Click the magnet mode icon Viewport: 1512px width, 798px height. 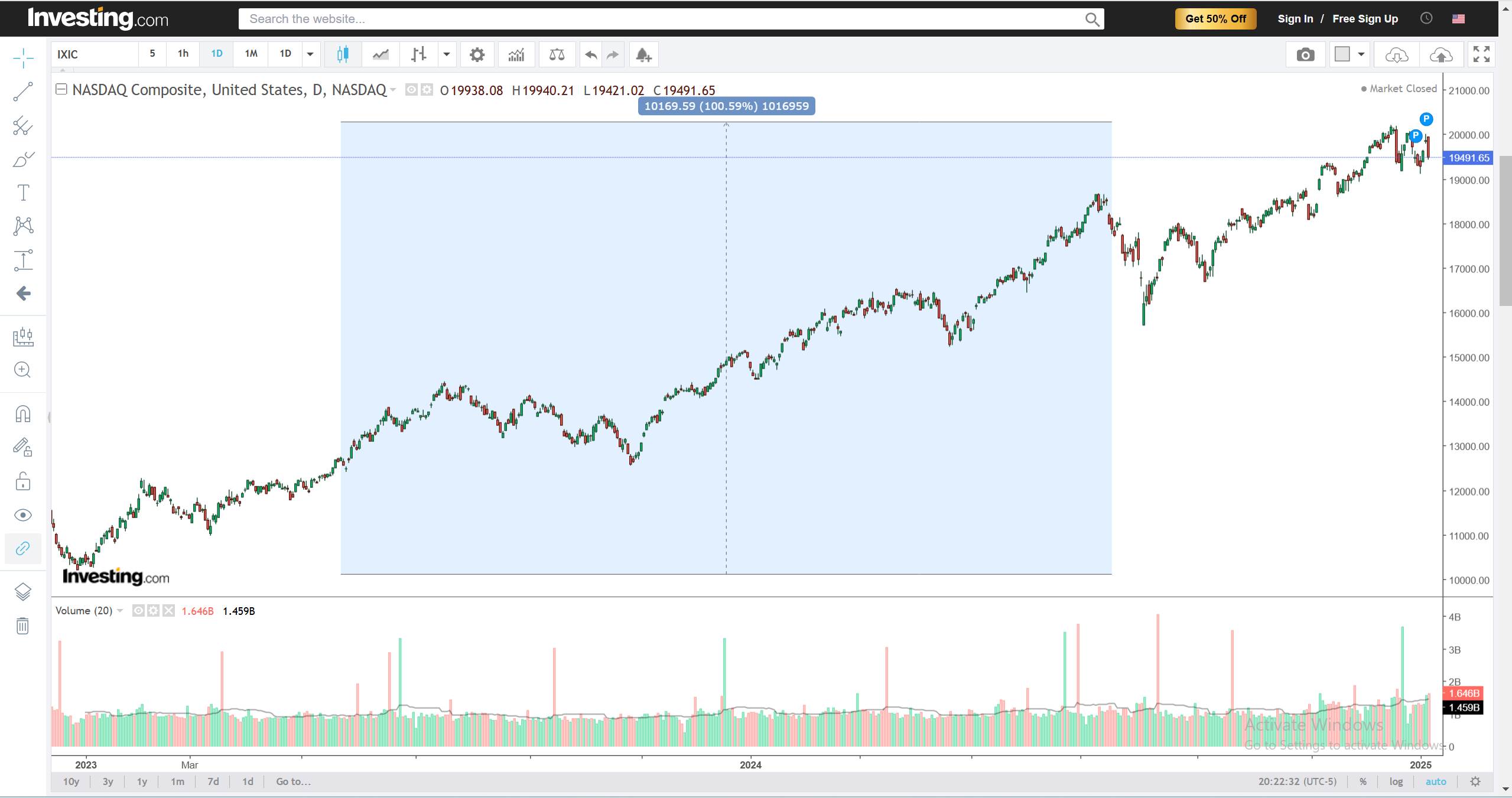pos(23,413)
